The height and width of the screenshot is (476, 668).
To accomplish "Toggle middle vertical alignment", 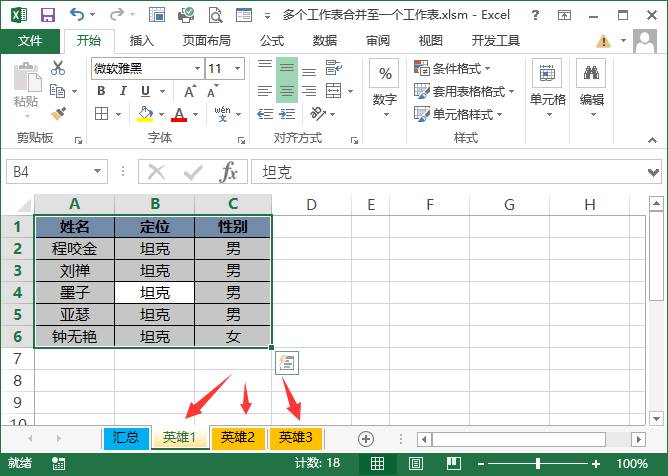I will [x=287, y=68].
